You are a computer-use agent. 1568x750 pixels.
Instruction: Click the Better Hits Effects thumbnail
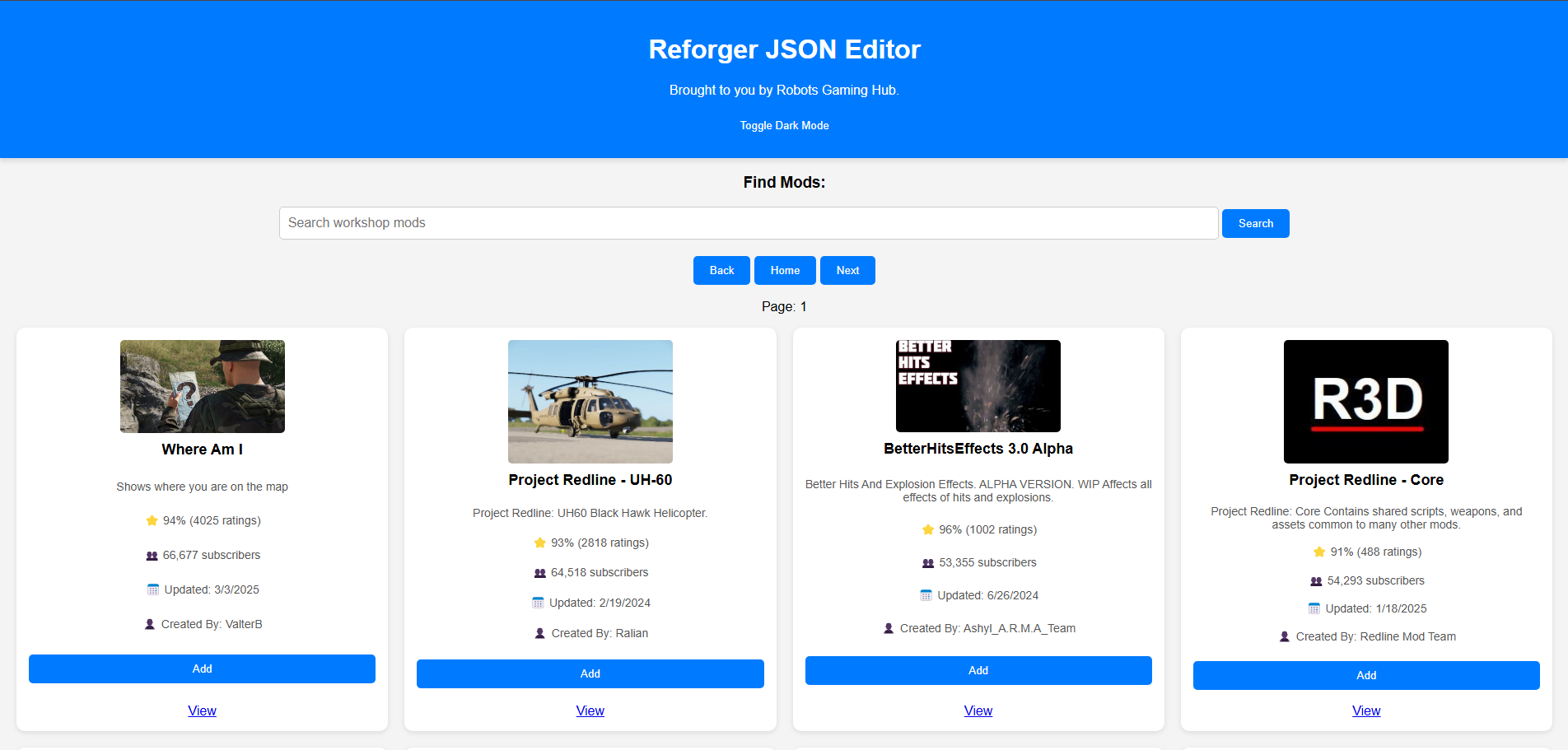point(978,386)
